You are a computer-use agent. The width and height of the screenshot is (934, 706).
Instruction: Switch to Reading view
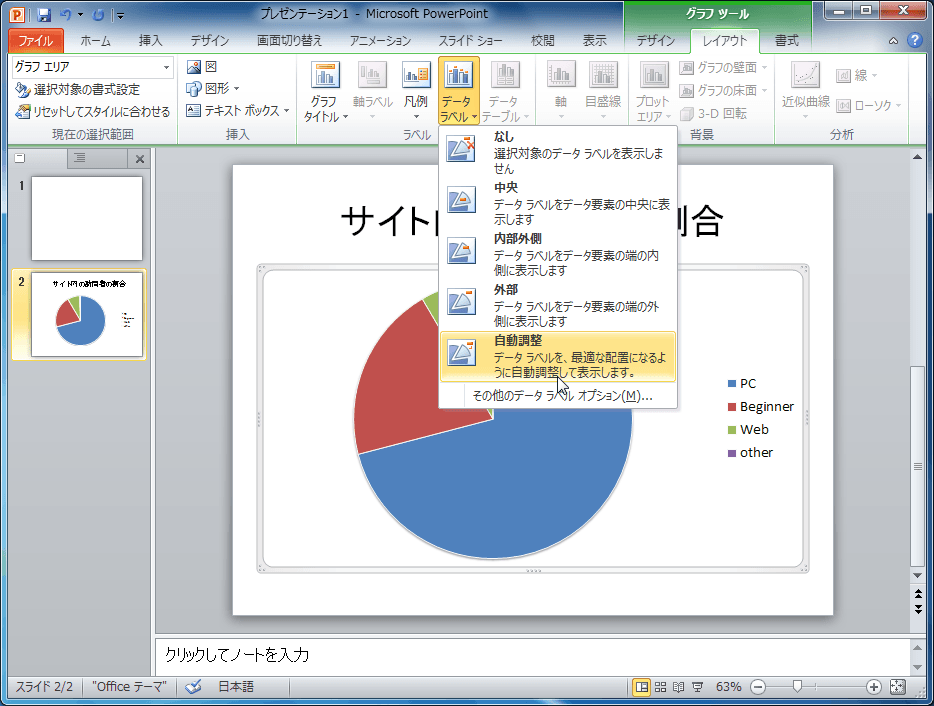tap(678, 687)
